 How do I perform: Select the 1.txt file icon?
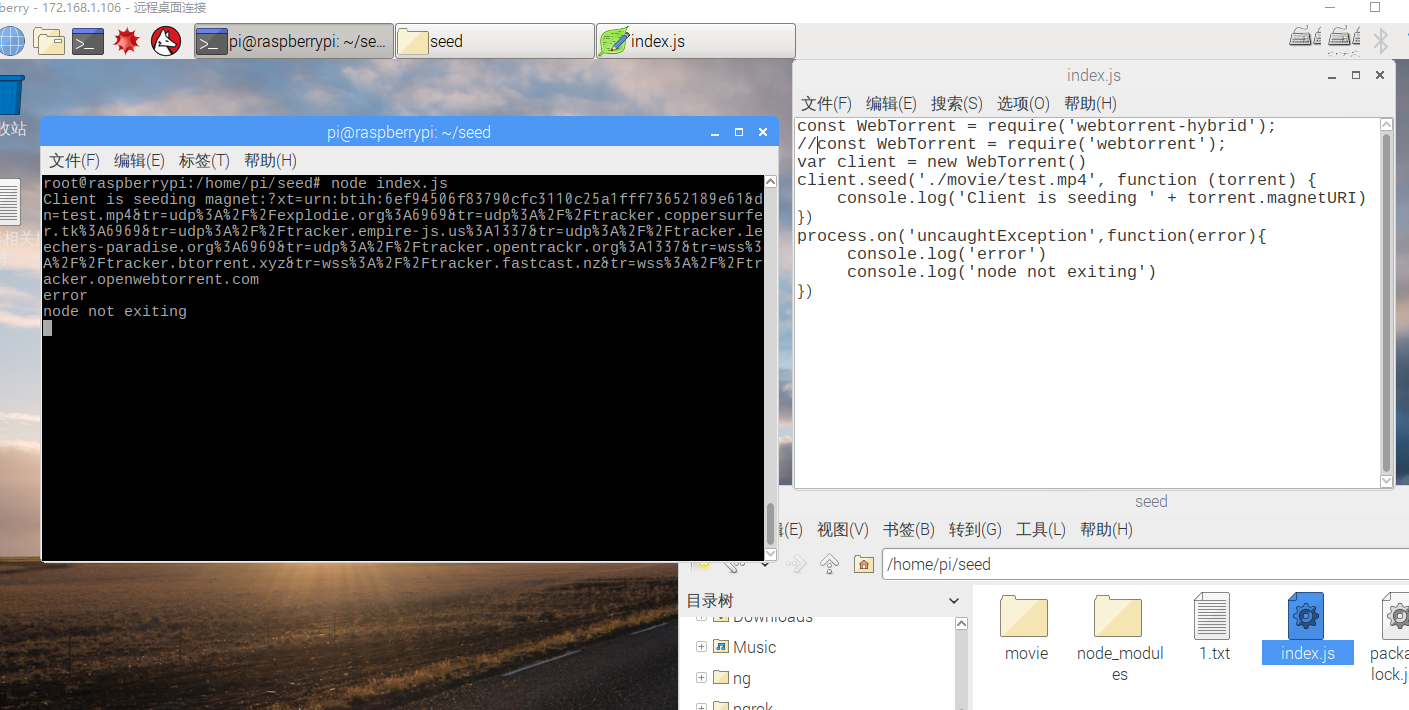[1212, 616]
